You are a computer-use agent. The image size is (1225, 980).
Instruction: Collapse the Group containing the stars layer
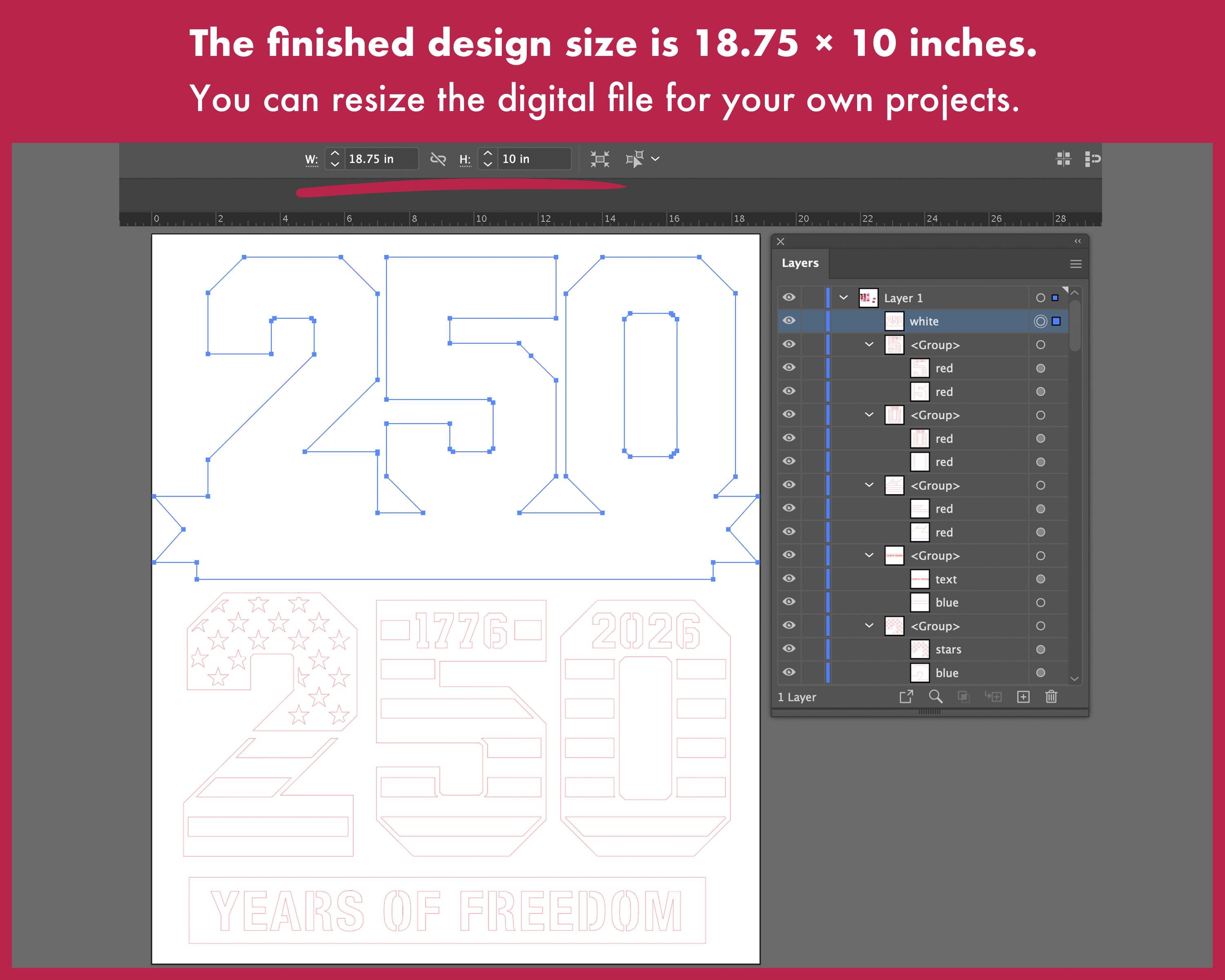click(869, 626)
